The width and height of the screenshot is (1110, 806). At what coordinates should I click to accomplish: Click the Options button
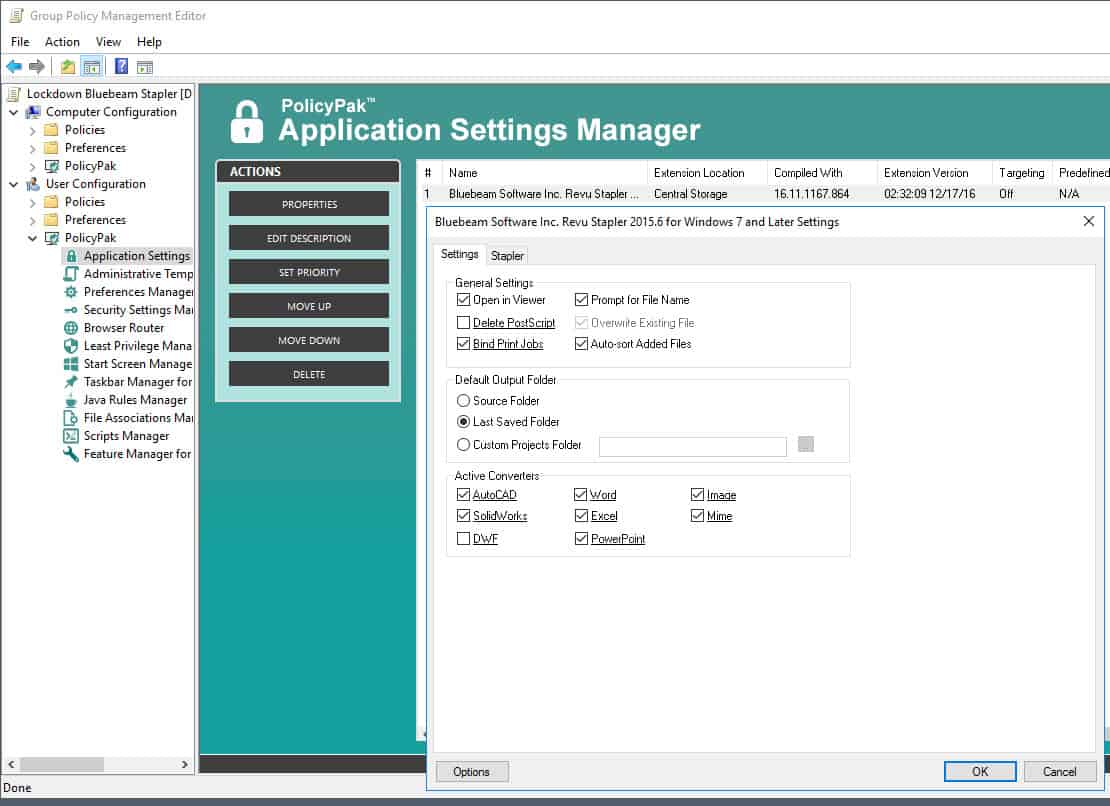(x=471, y=771)
